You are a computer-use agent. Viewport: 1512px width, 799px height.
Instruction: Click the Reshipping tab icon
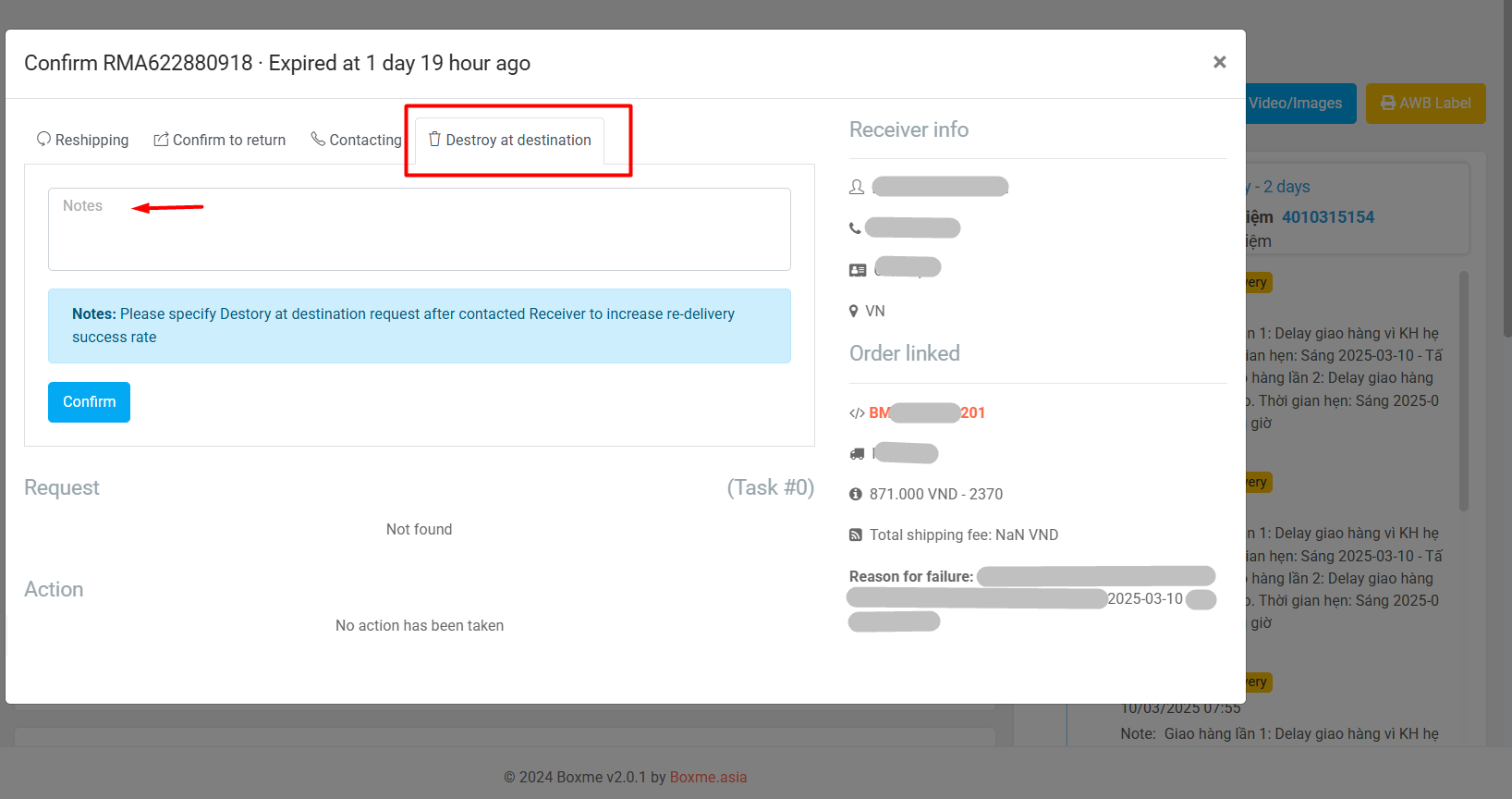coord(43,139)
